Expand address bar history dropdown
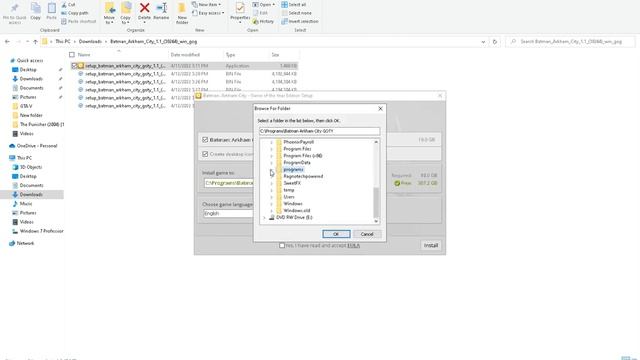Viewport: 640px width, 360px height. coord(483,42)
